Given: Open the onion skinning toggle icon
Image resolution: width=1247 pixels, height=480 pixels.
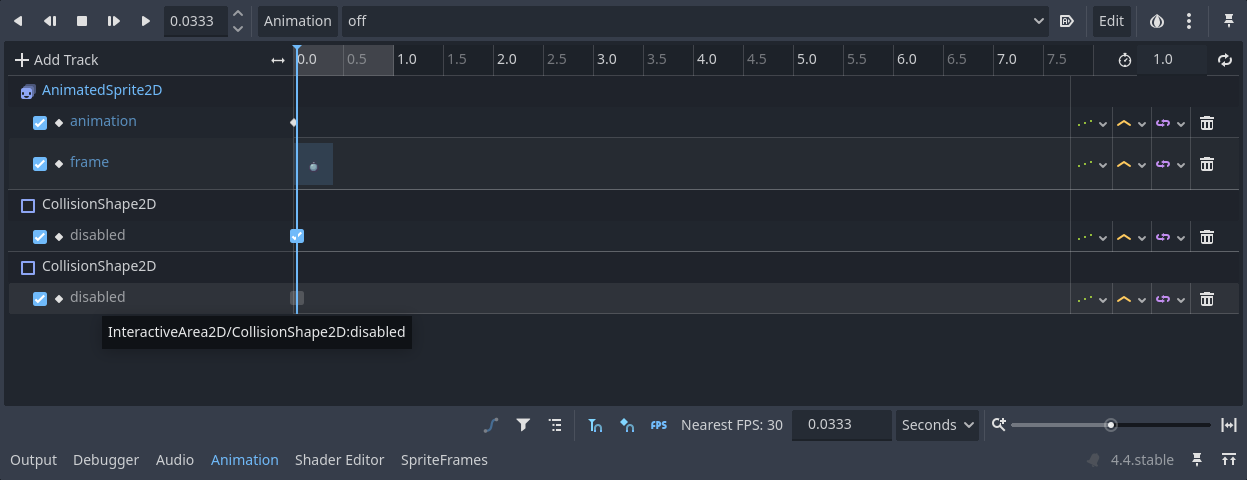Looking at the screenshot, I should coord(1157,21).
